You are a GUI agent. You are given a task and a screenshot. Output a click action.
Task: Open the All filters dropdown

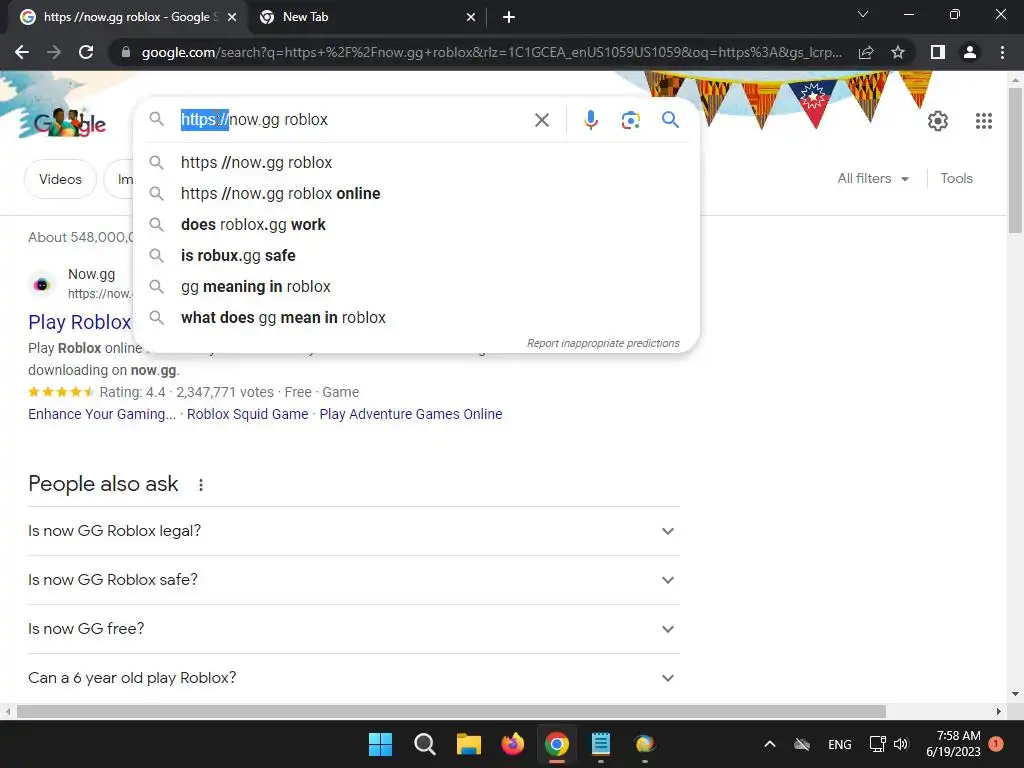click(x=873, y=178)
